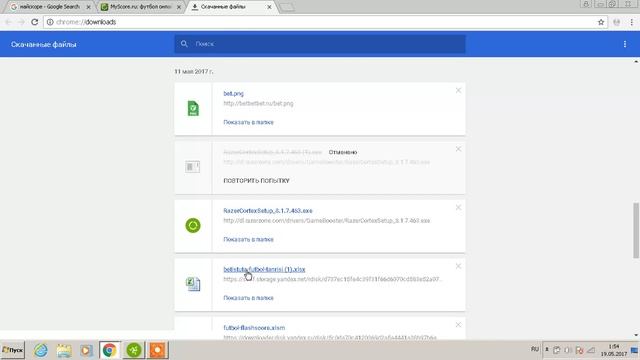Go forward to next page
Image resolution: width=640 pixels, height=360 pixels.
(x=21, y=22)
